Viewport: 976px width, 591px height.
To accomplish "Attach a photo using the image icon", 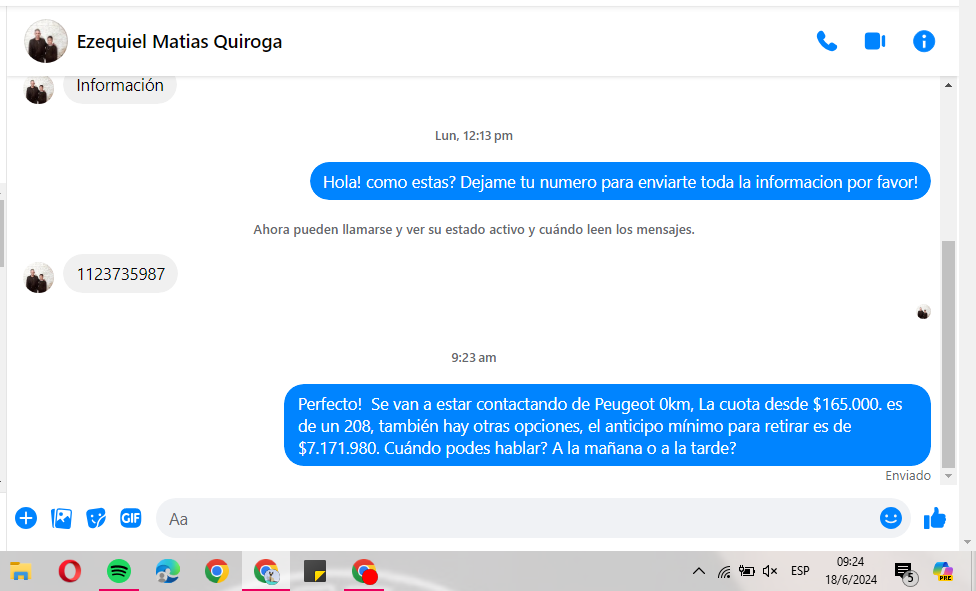I will click(62, 518).
